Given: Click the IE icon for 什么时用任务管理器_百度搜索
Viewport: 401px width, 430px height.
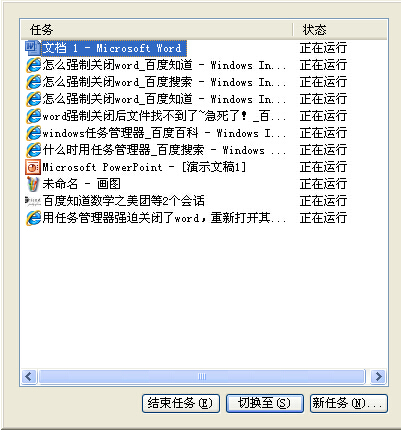Looking at the screenshot, I should pyautogui.click(x=33, y=150).
